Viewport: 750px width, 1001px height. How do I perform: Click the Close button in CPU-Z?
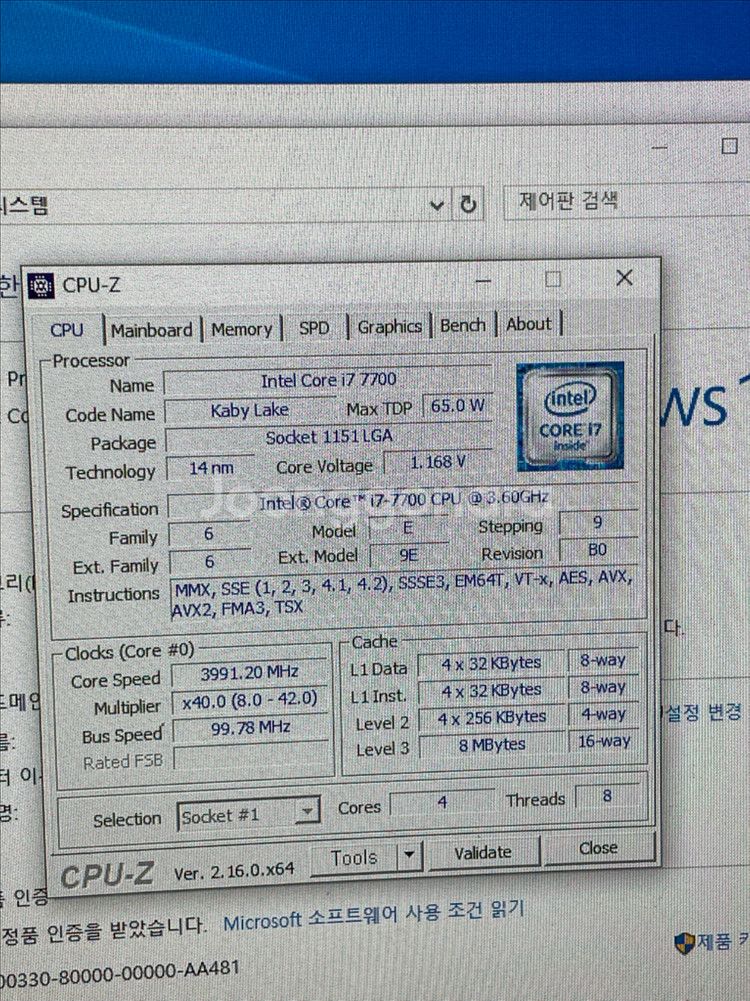(x=599, y=848)
